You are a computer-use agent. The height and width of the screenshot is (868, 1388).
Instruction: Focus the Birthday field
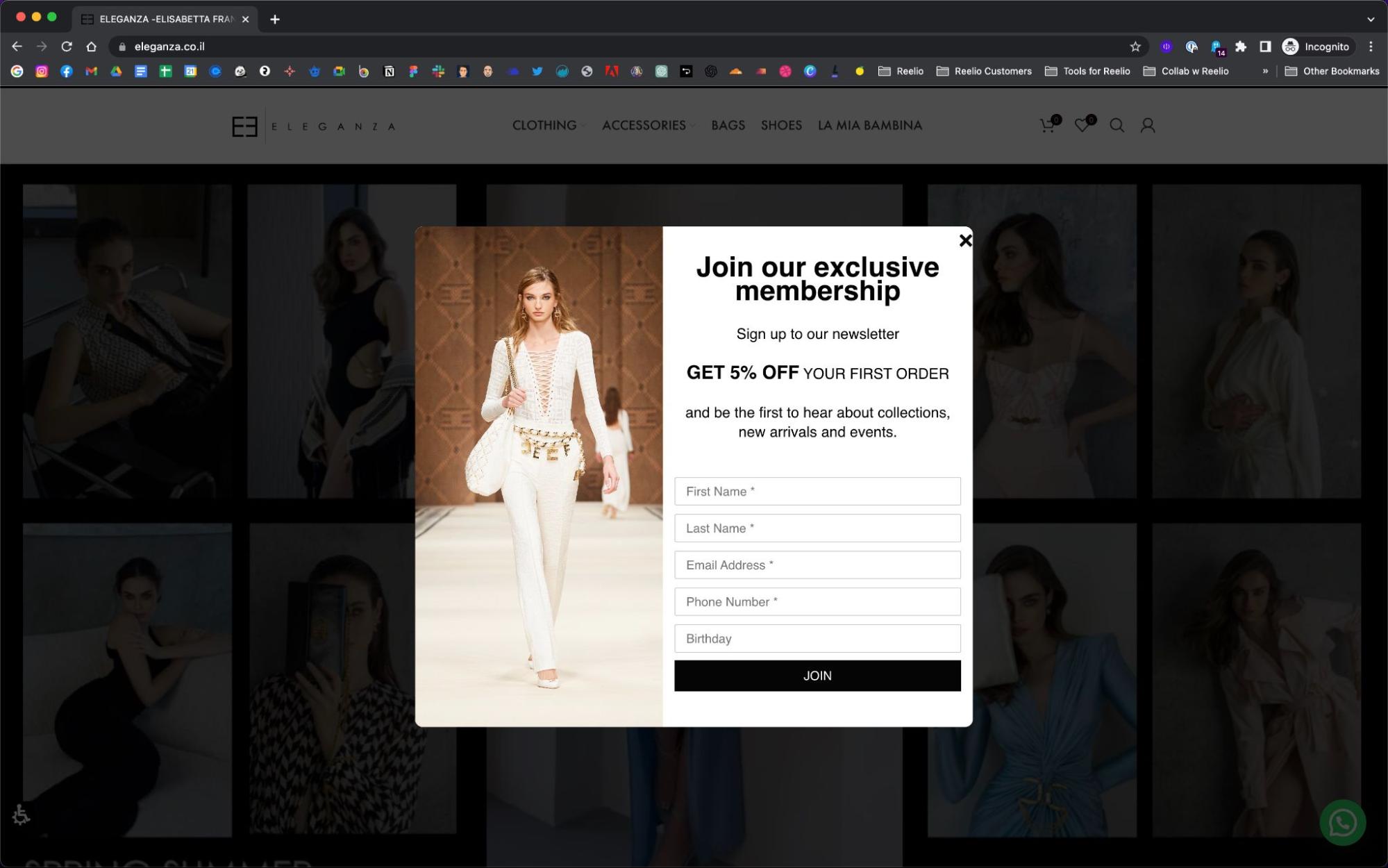coord(817,638)
